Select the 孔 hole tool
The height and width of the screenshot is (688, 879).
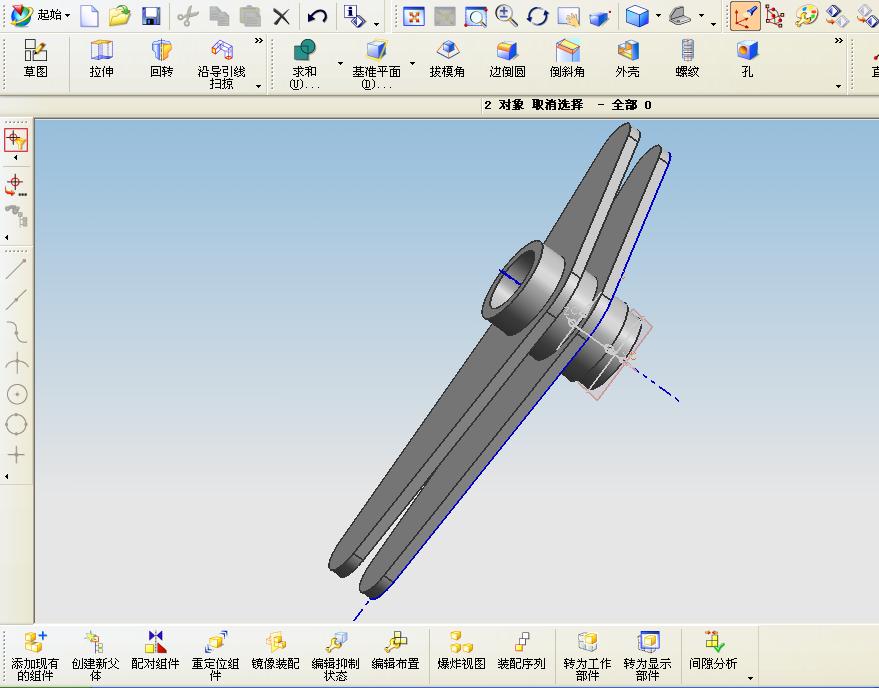pos(747,58)
